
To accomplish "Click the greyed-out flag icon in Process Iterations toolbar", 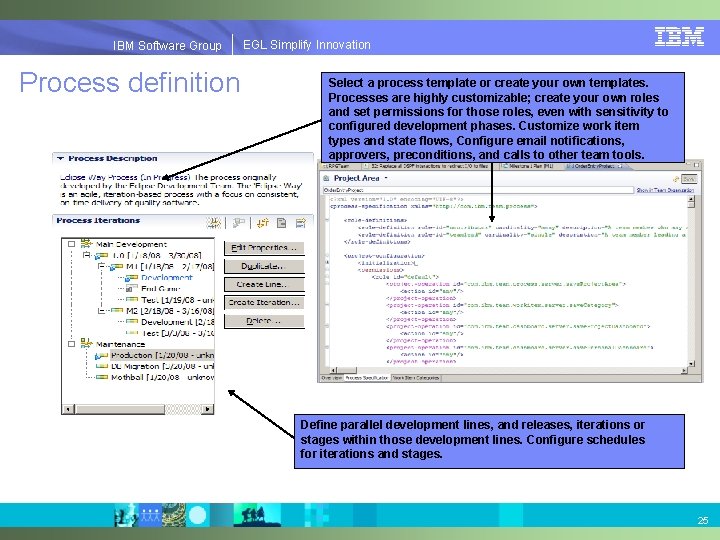I will (x=238, y=223).
